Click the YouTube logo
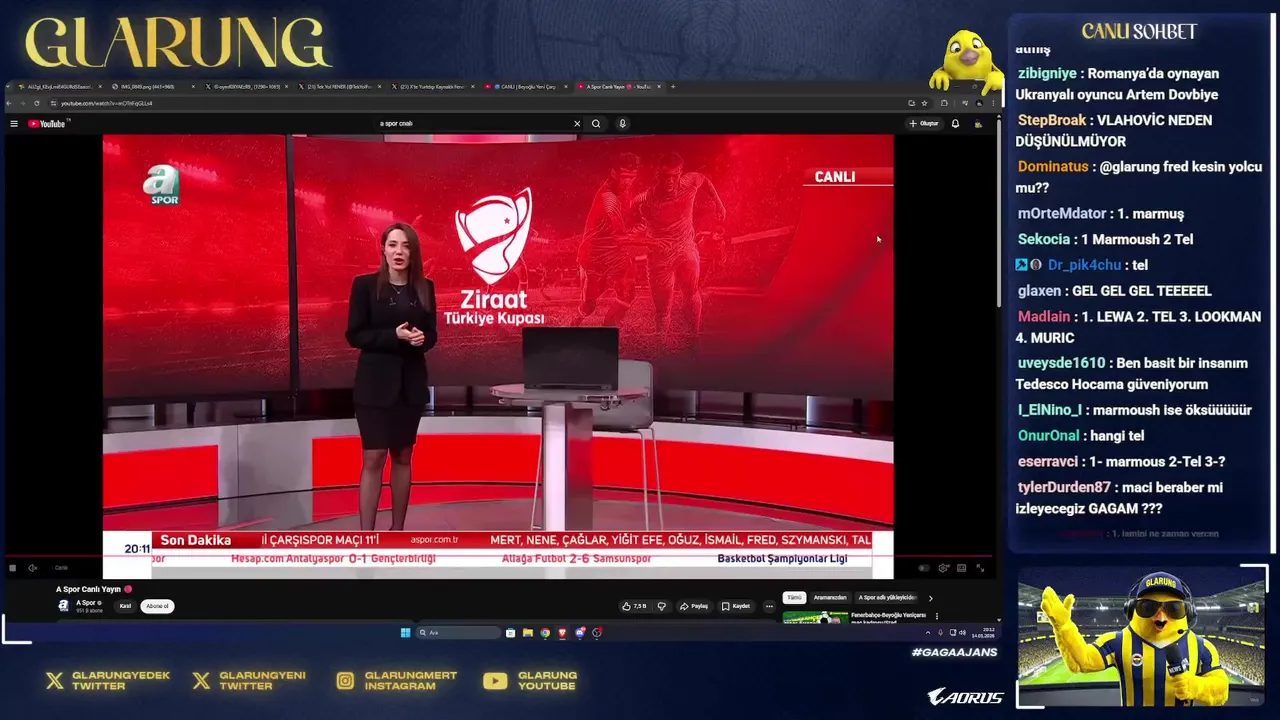The width and height of the screenshot is (1280, 720). click(46, 124)
